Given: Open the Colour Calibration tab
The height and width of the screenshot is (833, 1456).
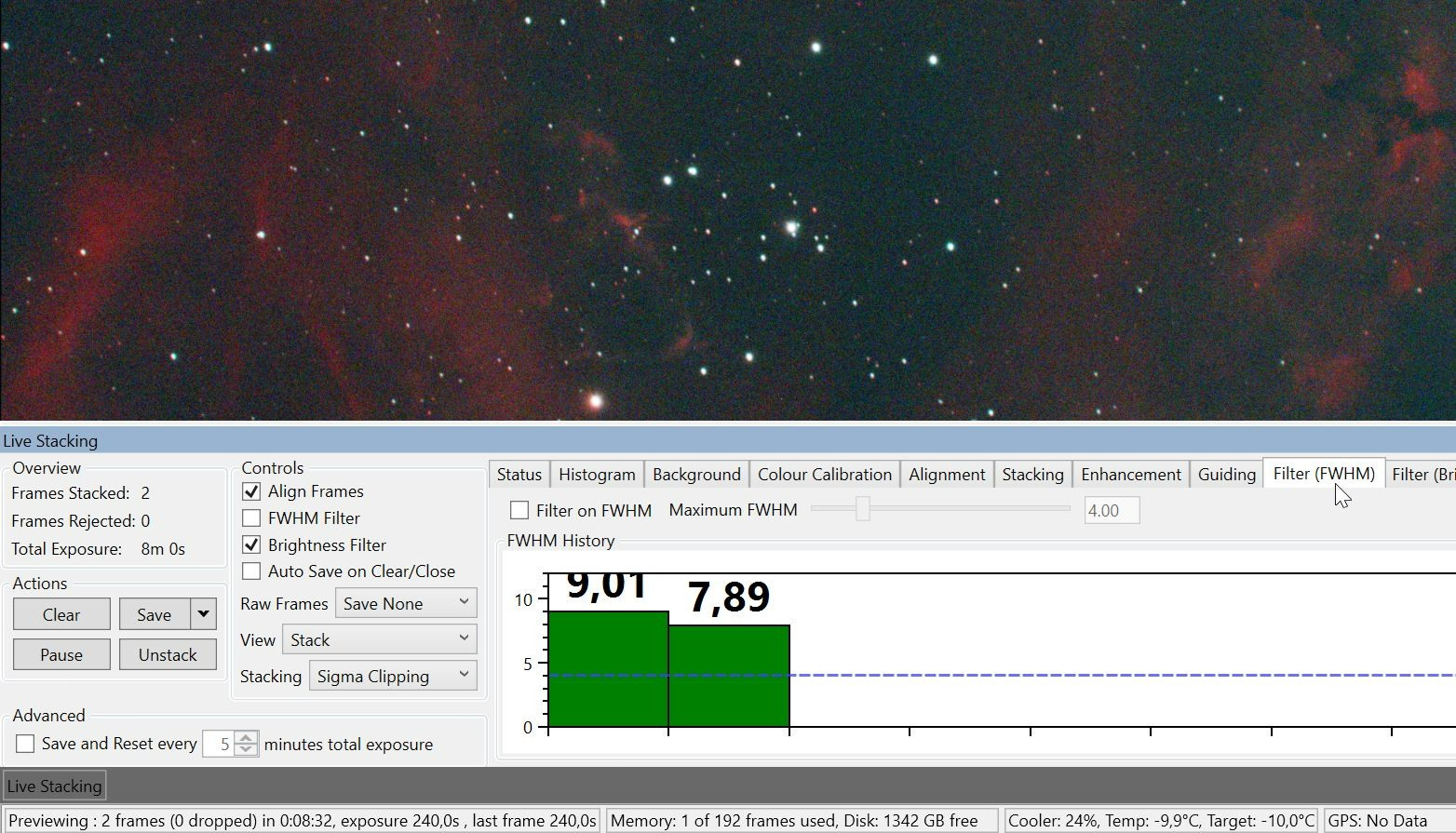Looking at the screenshot, I should pyautogui.click(x=825, y=475).
